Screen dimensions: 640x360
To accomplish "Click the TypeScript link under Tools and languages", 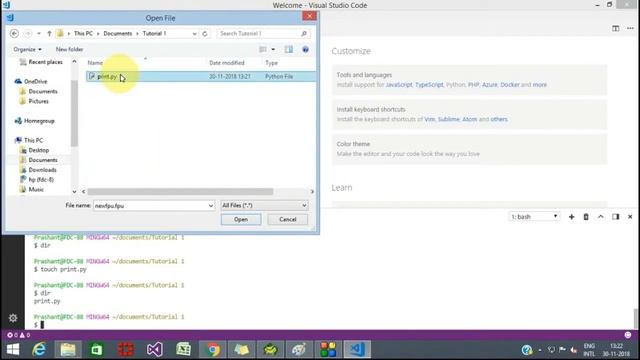I will pyautogui.click(x=429, y=85).
